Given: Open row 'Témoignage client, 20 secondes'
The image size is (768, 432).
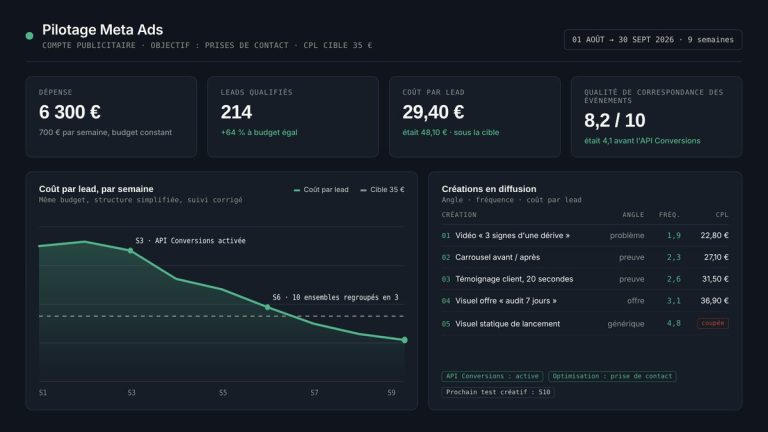Looking at the screenshot, I should (x=585, y=279).
